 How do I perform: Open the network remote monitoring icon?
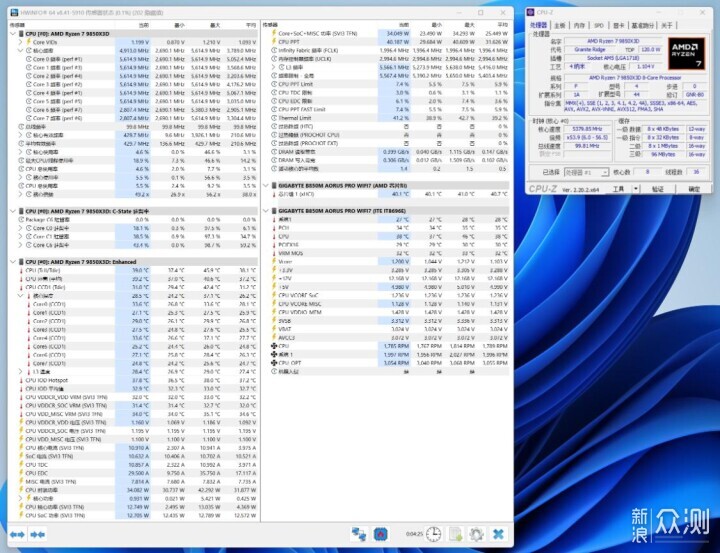tap(359, 534)
